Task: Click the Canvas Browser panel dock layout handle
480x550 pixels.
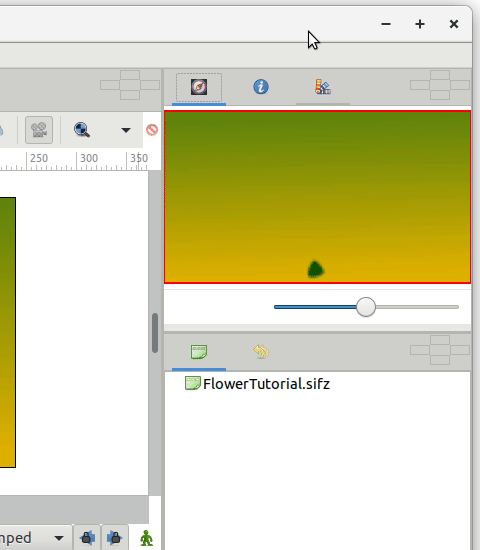Action: coord(440,350)
